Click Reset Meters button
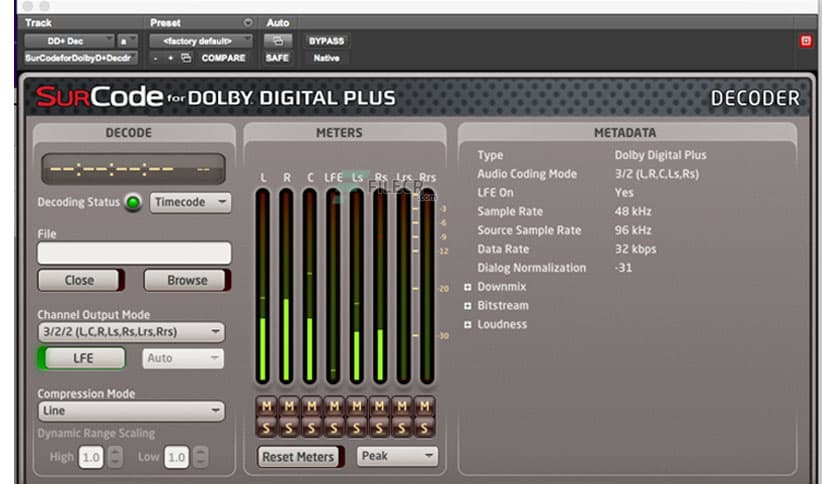The image size is (836, 484). [x=301, y=457]
